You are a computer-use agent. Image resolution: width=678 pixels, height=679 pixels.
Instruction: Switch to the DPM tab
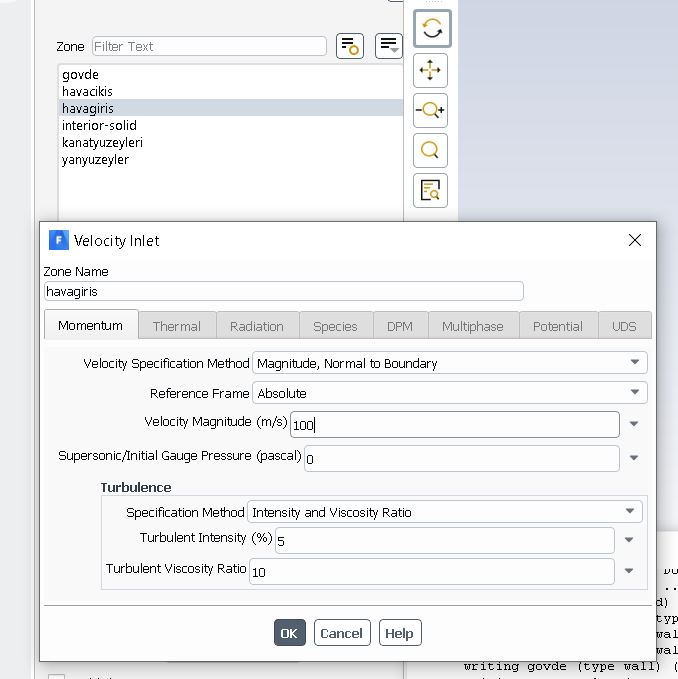tap(400, 326)
